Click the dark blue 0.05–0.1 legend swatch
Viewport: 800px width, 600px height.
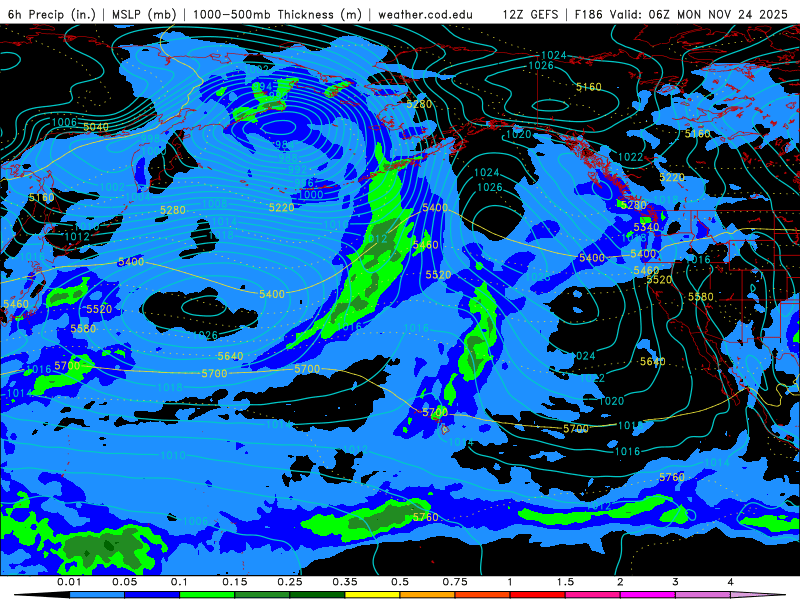(152, 595)
